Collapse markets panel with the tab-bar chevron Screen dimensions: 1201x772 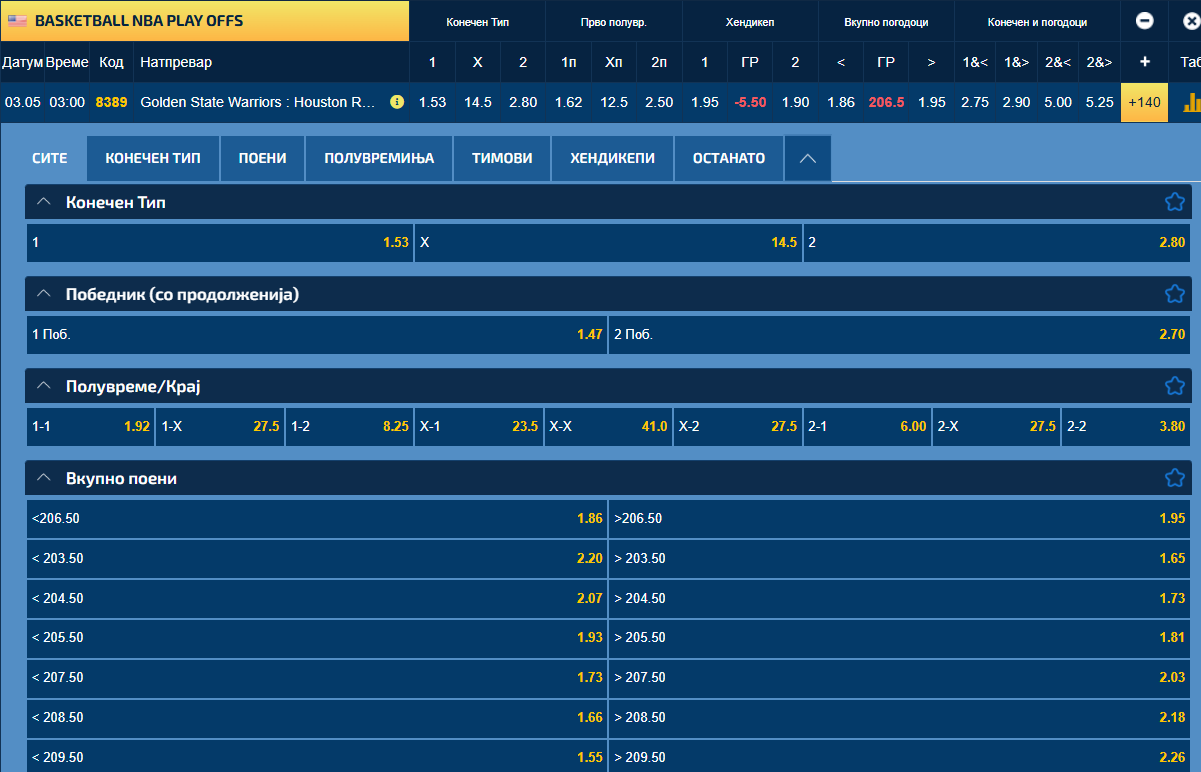click(808, 158)
